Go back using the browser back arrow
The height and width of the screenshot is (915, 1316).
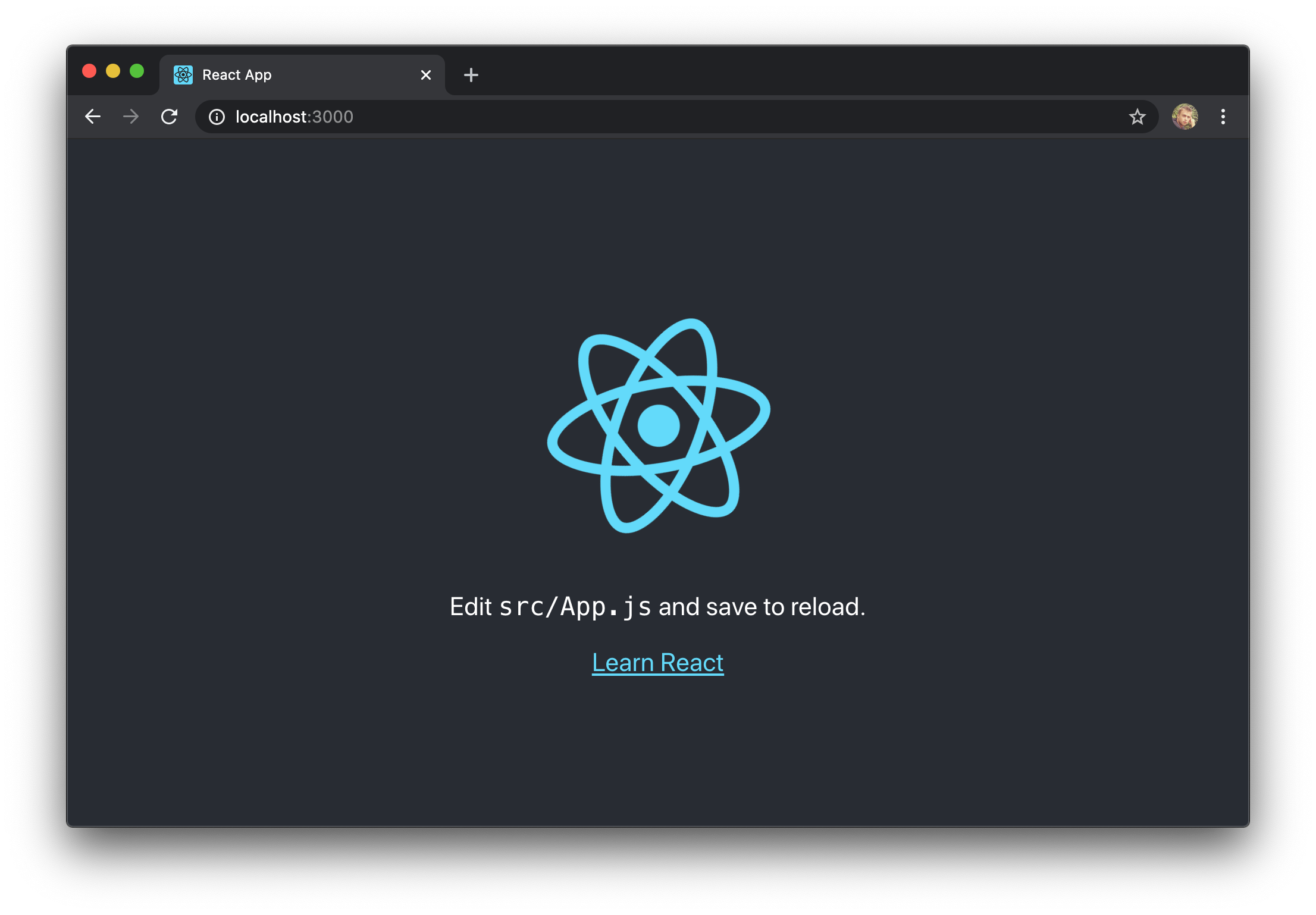pos(93,117)
